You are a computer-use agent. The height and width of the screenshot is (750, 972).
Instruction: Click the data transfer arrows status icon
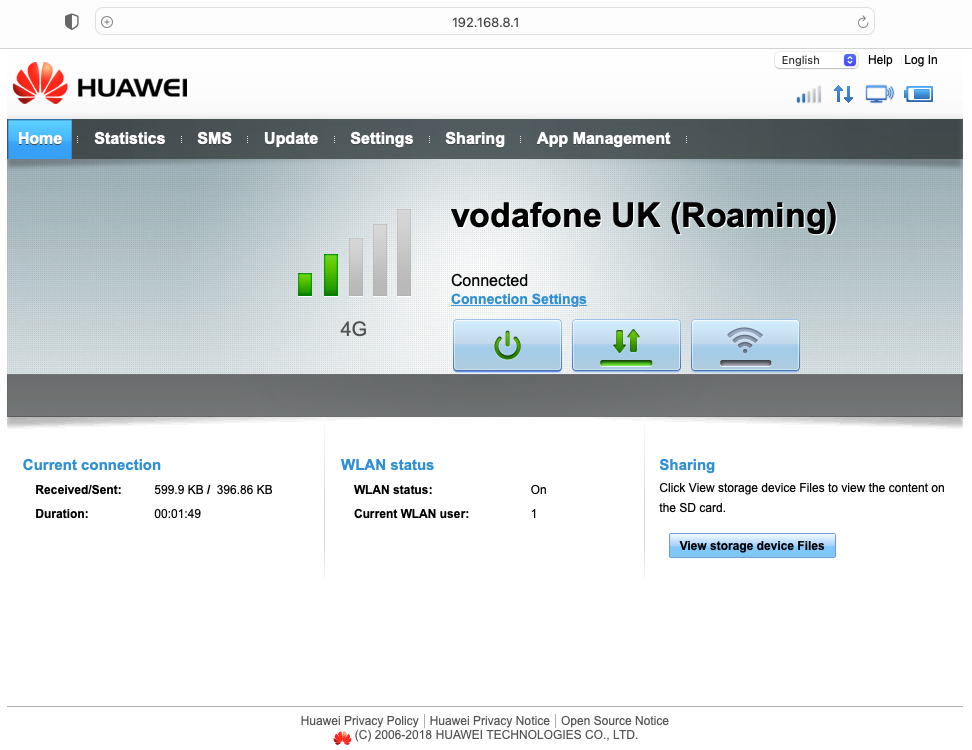tap(843, 94)
